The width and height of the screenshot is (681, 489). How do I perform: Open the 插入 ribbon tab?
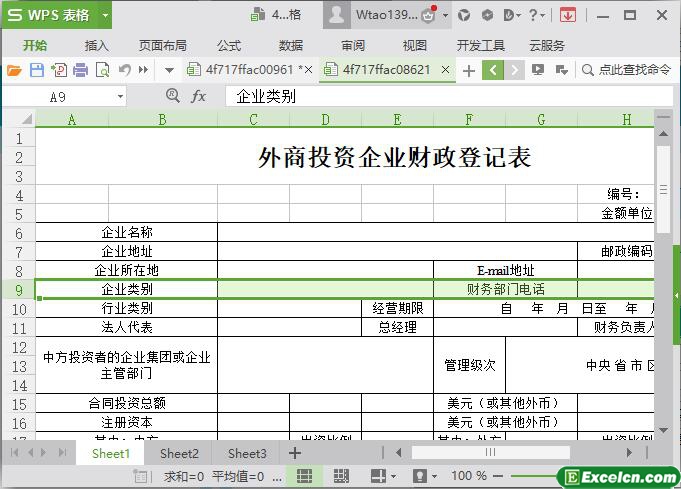pyautogui.click(x=97, y=45)
